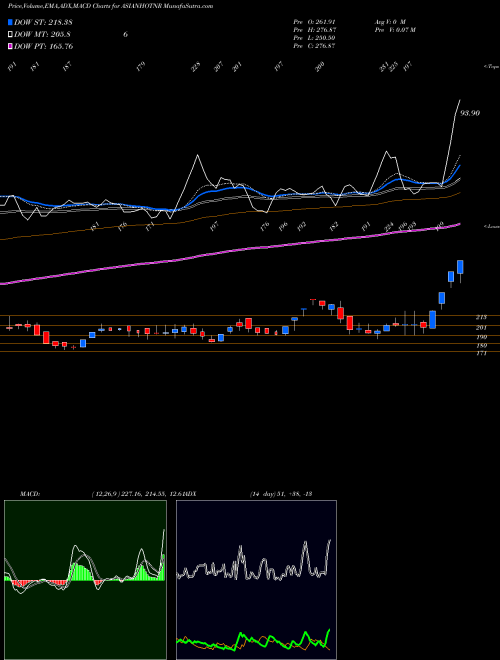Image resolution: width=500 pixels, height=660 pixels.
Task: Select the 'DOW ST: 218.38' legend label
Action: [43, 23]
